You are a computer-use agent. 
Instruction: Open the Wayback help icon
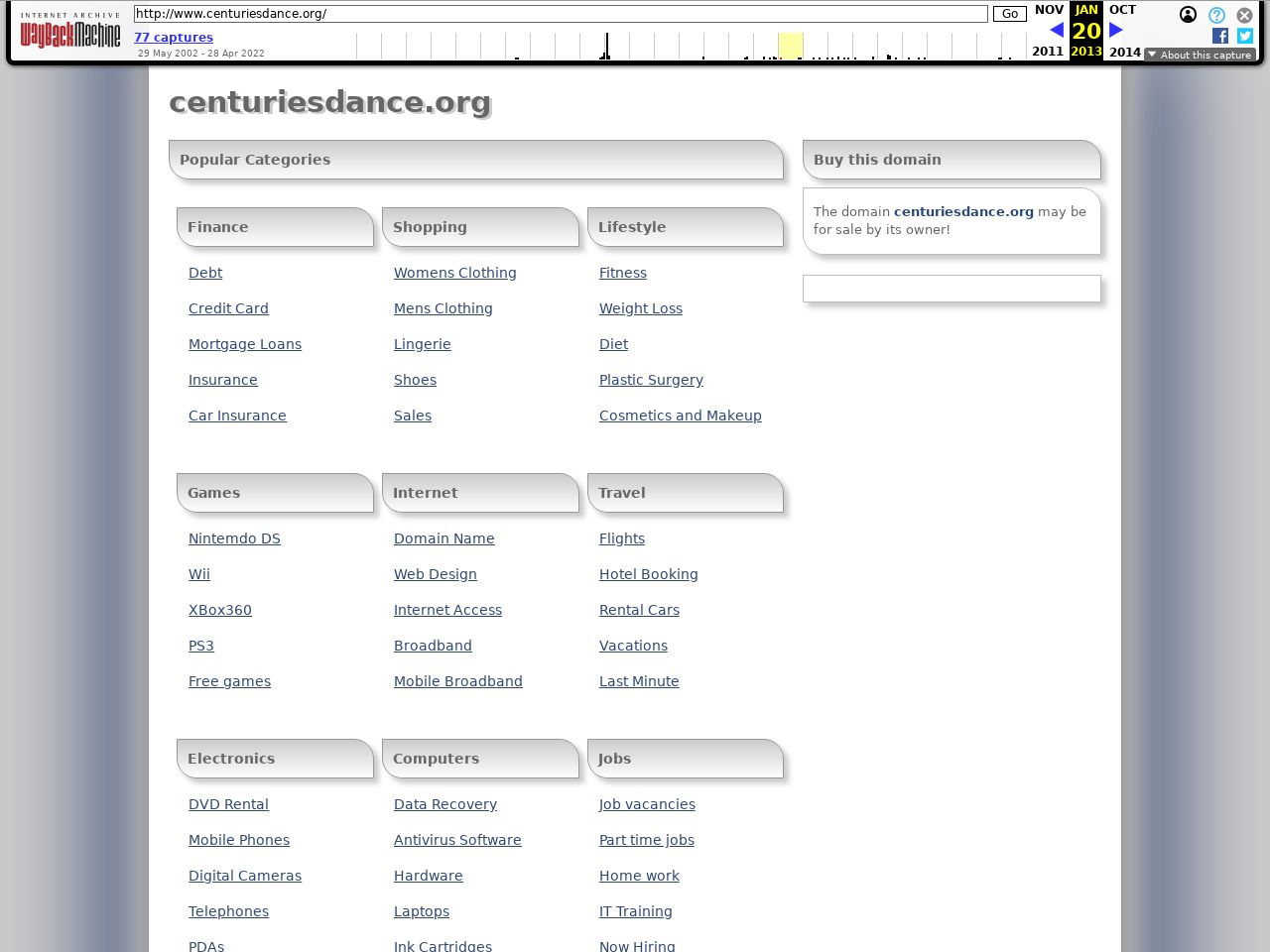coord(1216,15)
